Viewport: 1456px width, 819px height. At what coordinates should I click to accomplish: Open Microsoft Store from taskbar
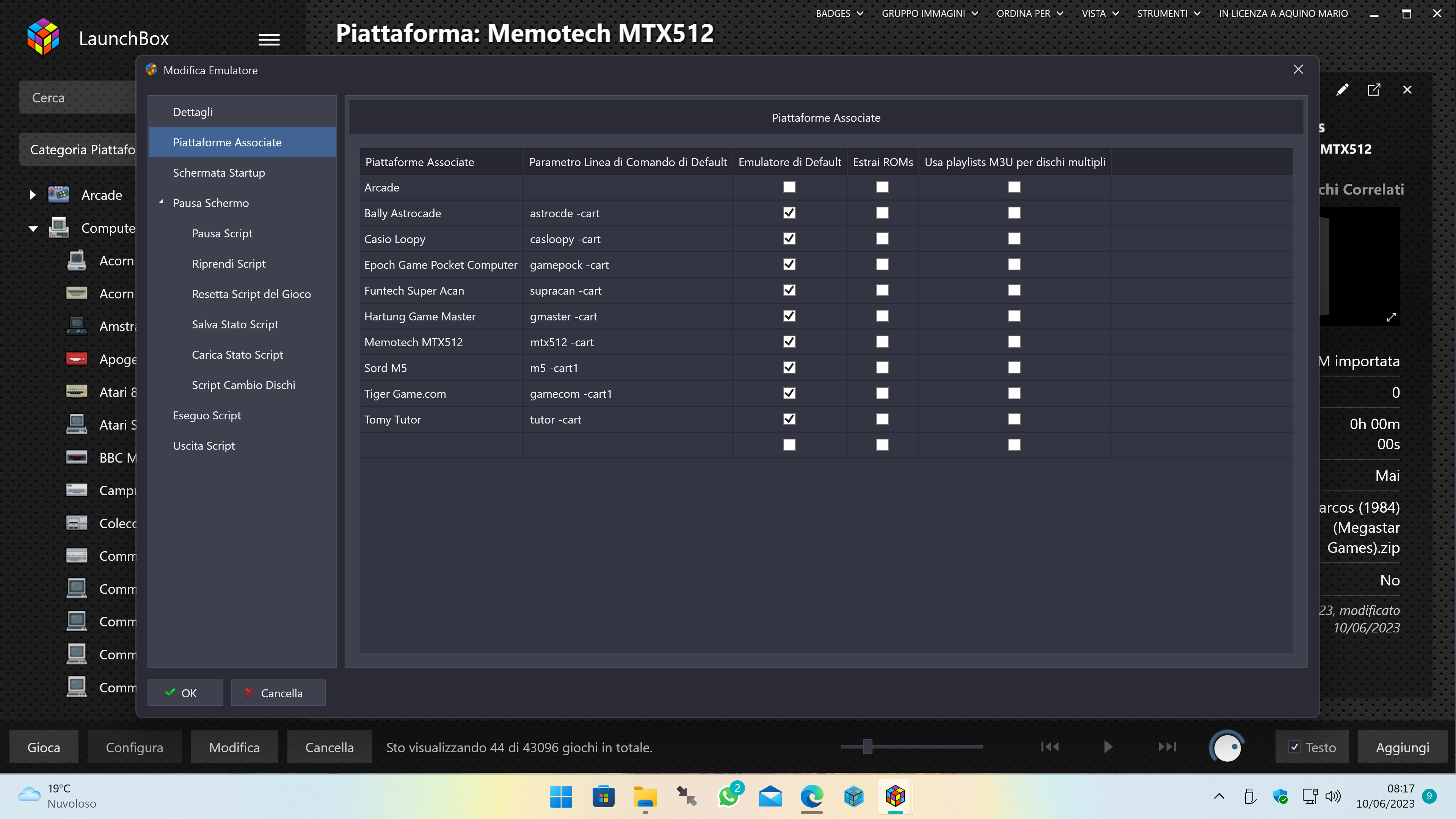[603, 797]
